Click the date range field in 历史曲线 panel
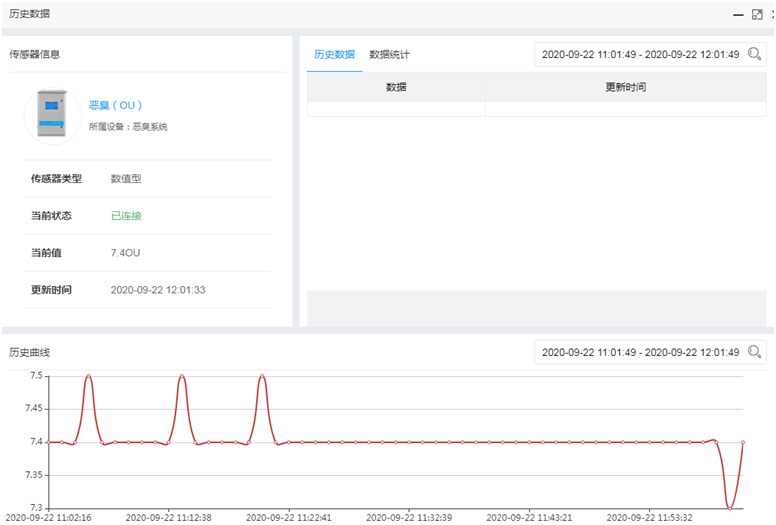Viewport: 776px width, 525px height. pyautogui.click(x=640, y=352)
